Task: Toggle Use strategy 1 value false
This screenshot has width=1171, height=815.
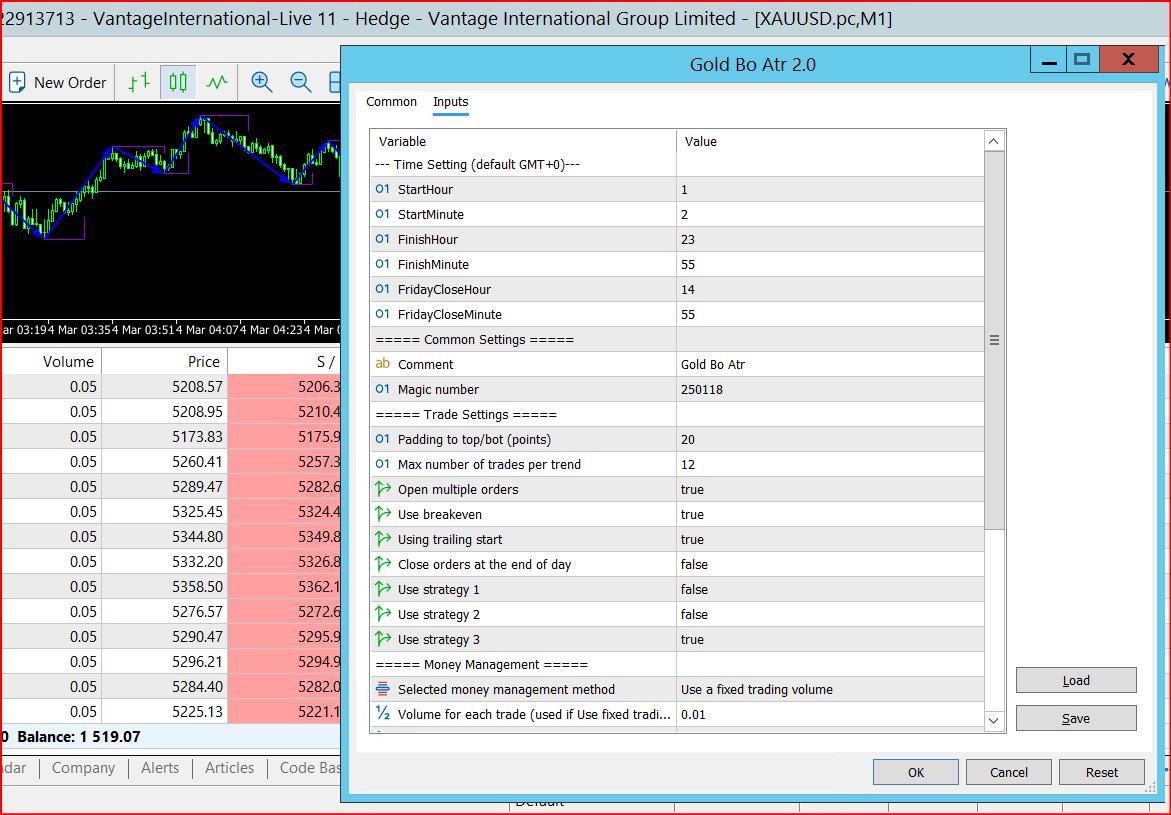Action: click(830, 589)
